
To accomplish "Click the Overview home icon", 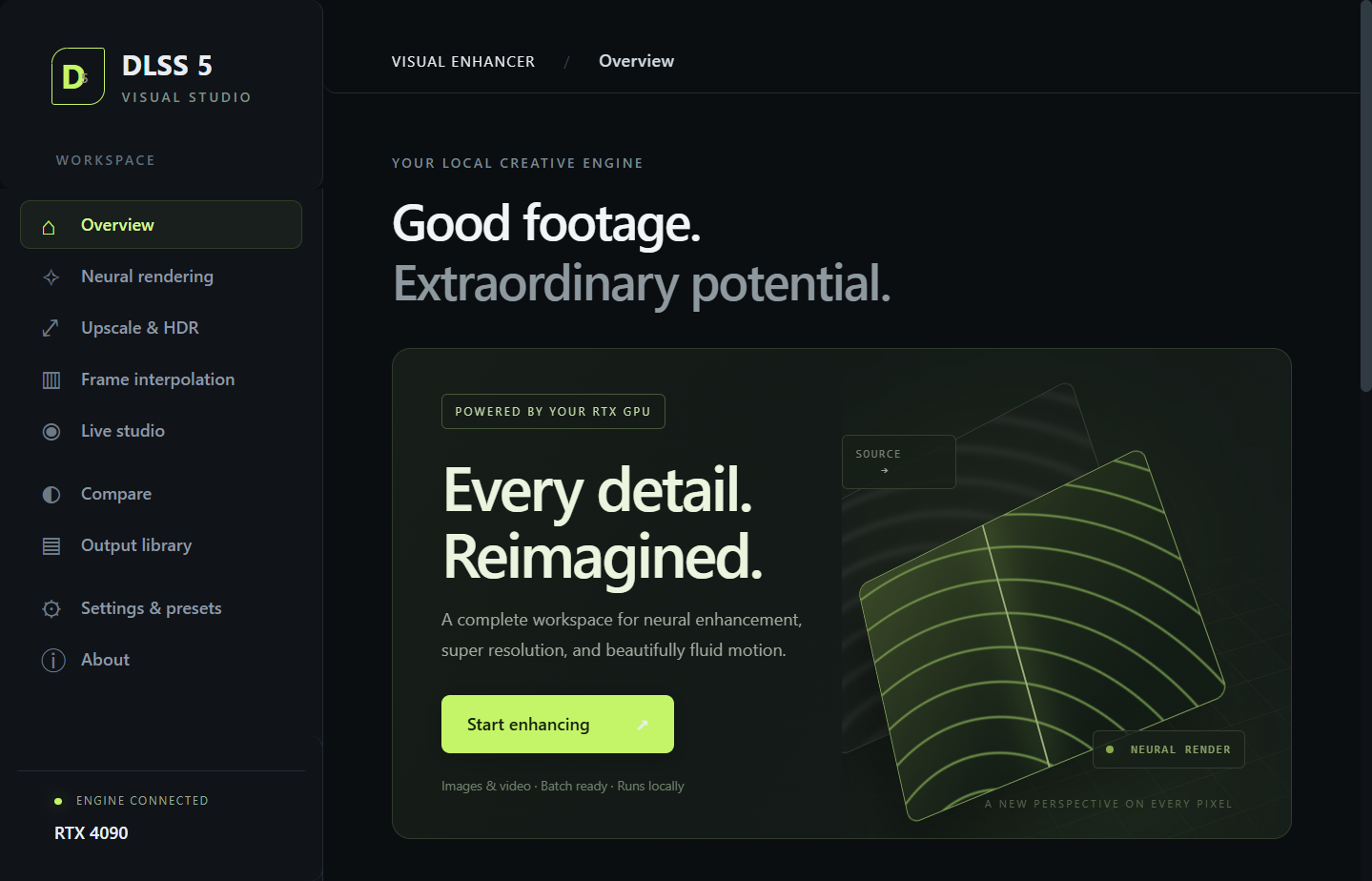I will point(49,226).
